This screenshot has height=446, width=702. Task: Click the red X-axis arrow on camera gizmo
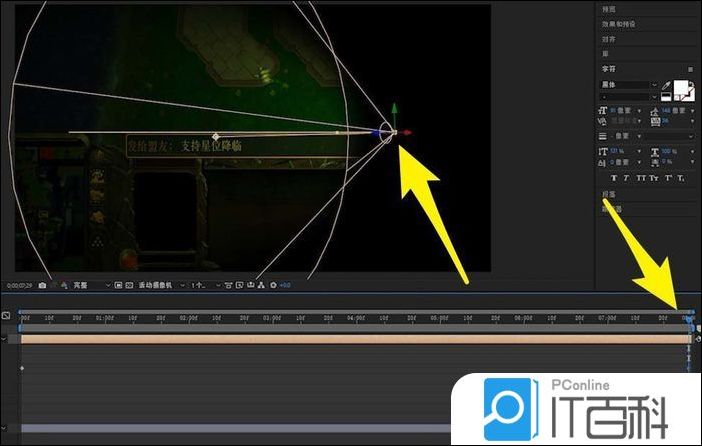[x=407, y=133]
